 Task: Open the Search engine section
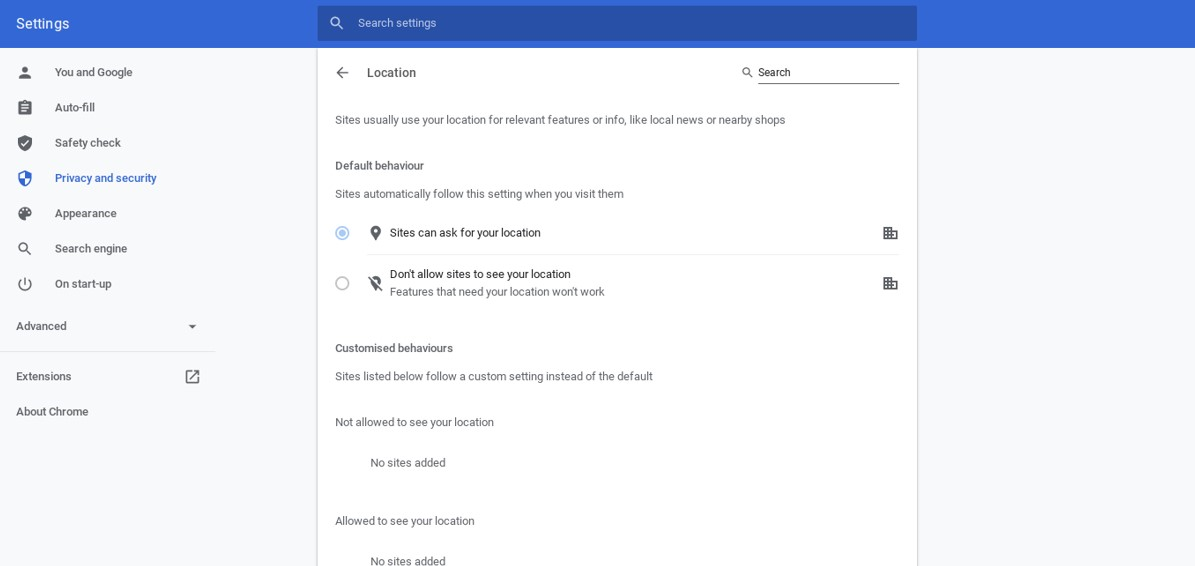click(x=91, y=248)
